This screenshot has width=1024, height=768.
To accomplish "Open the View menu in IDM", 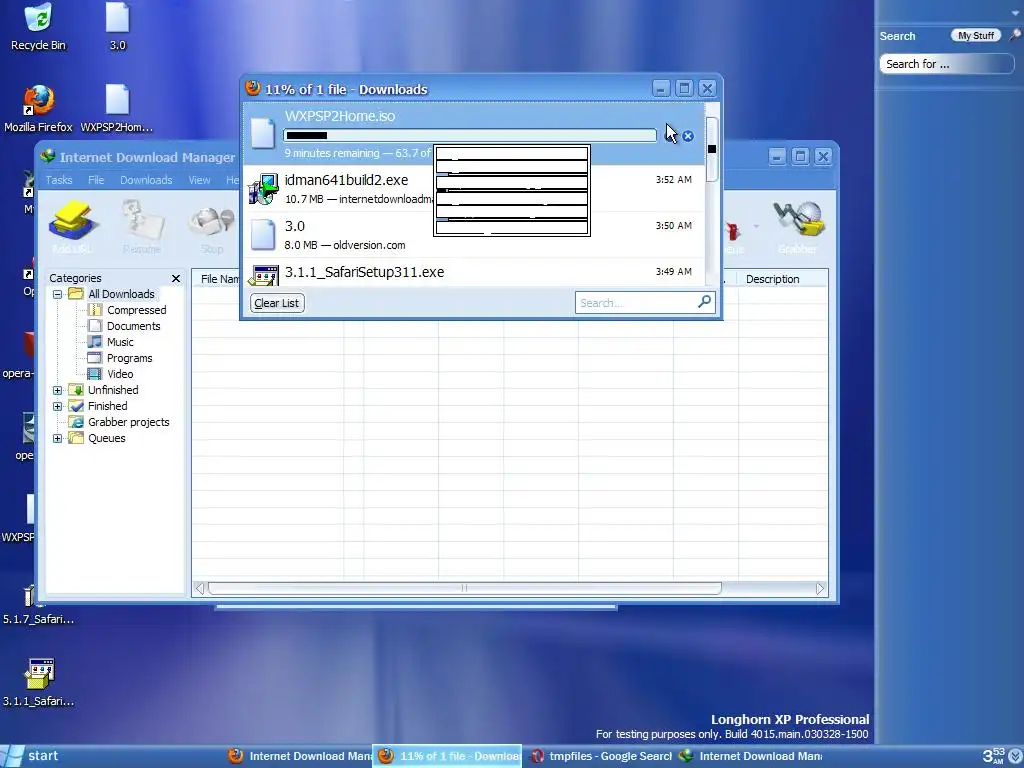I will (x=199, y=180).
